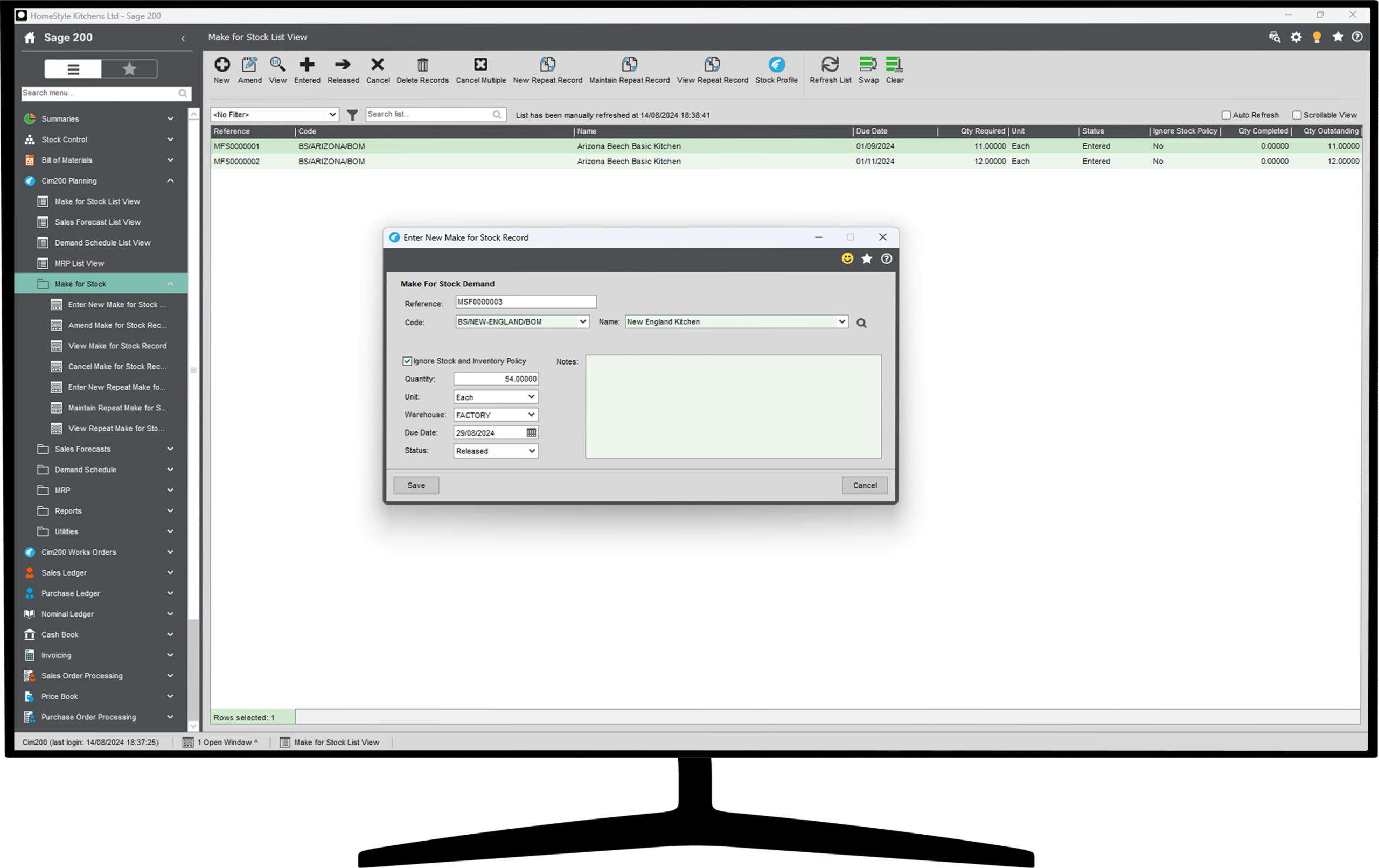Switch to the favourites star tab in sidebar
The height and width of the screenshot is (868, 1379).
click(129, 69)
